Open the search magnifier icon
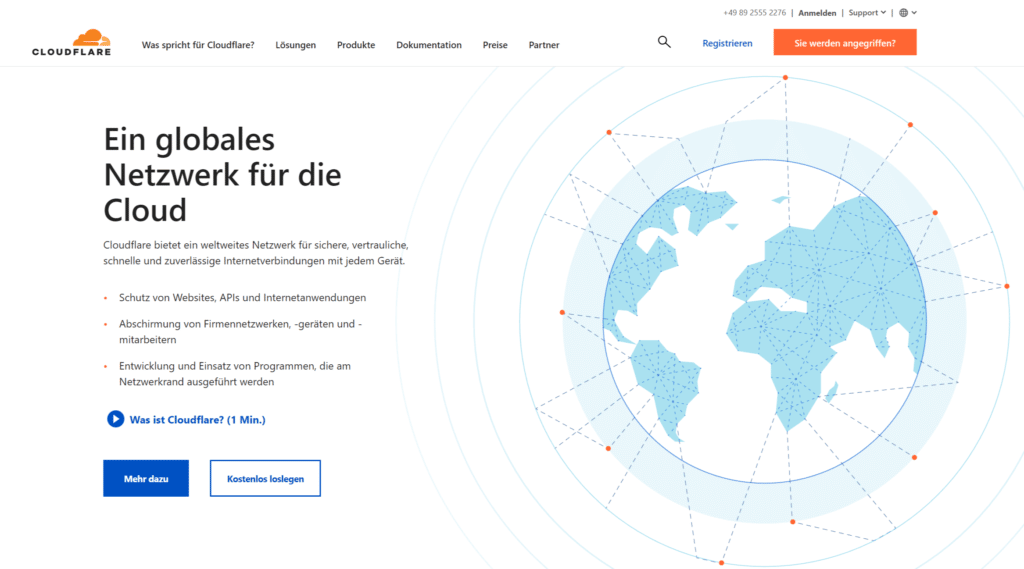The width and height of the screenshot is (1024, 569). [664, 42]
